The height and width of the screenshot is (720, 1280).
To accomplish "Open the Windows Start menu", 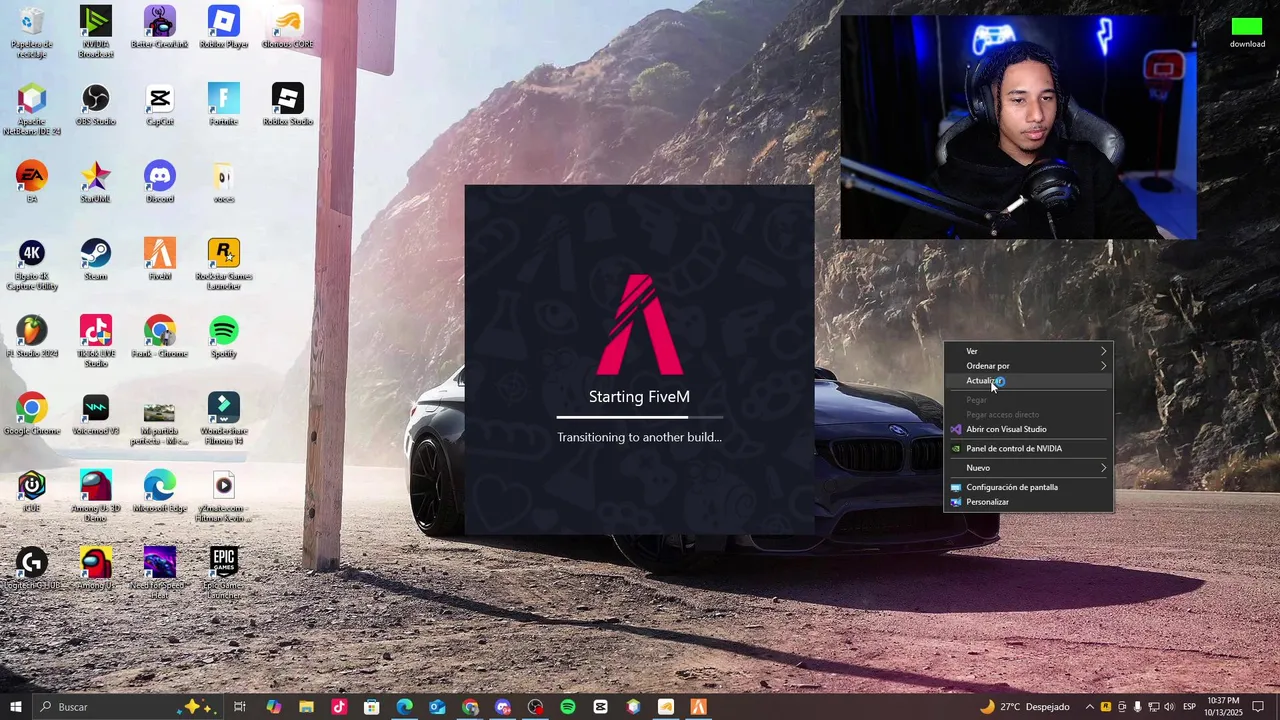I will tap(16, 707).
